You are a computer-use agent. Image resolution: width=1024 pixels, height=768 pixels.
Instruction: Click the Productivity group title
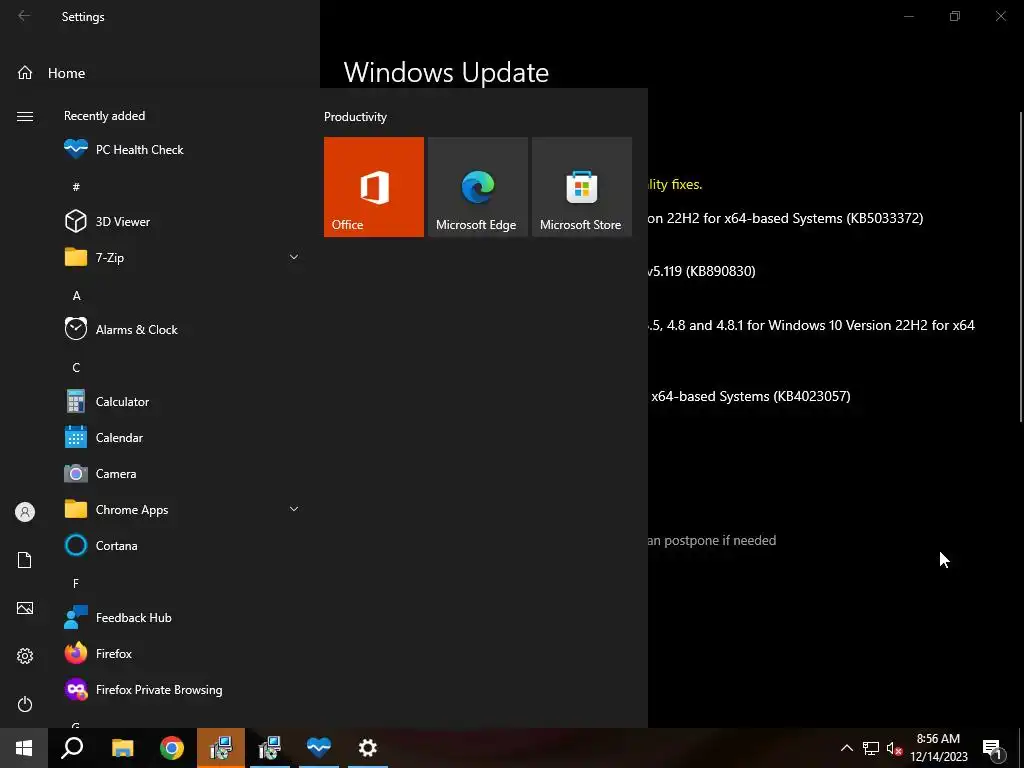tap(355, 117)
